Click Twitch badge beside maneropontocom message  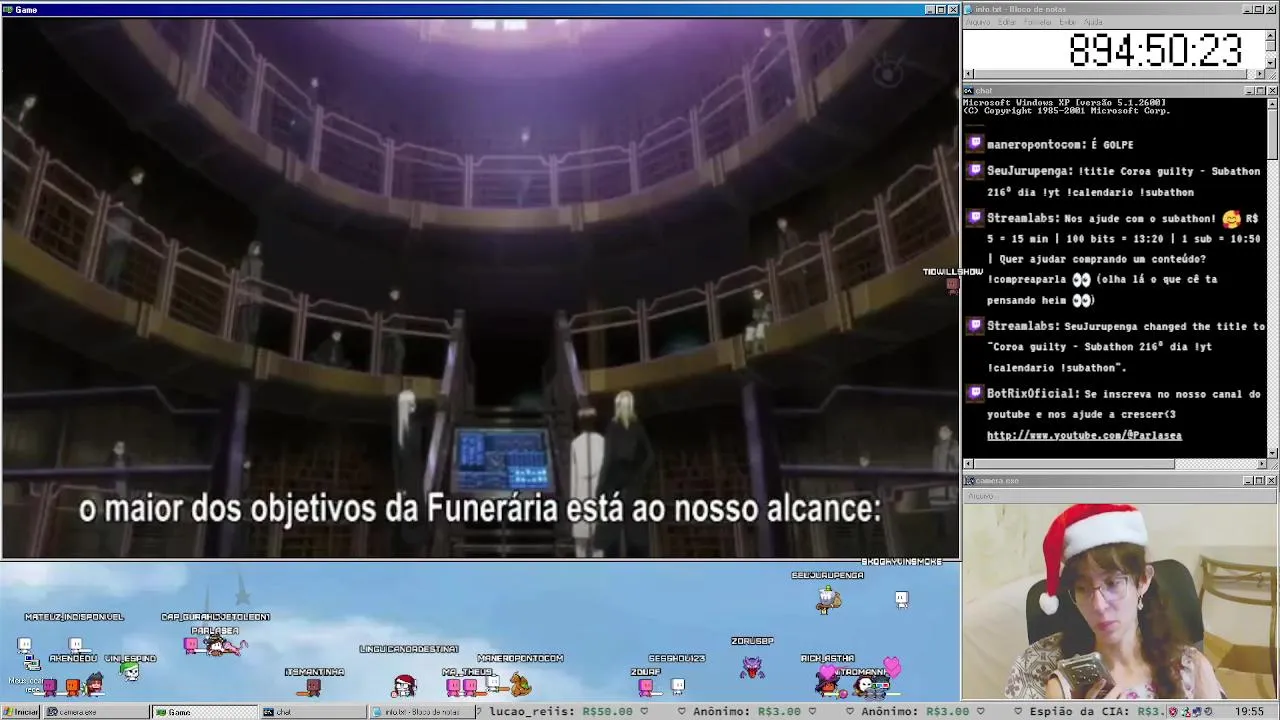(976, 144)
